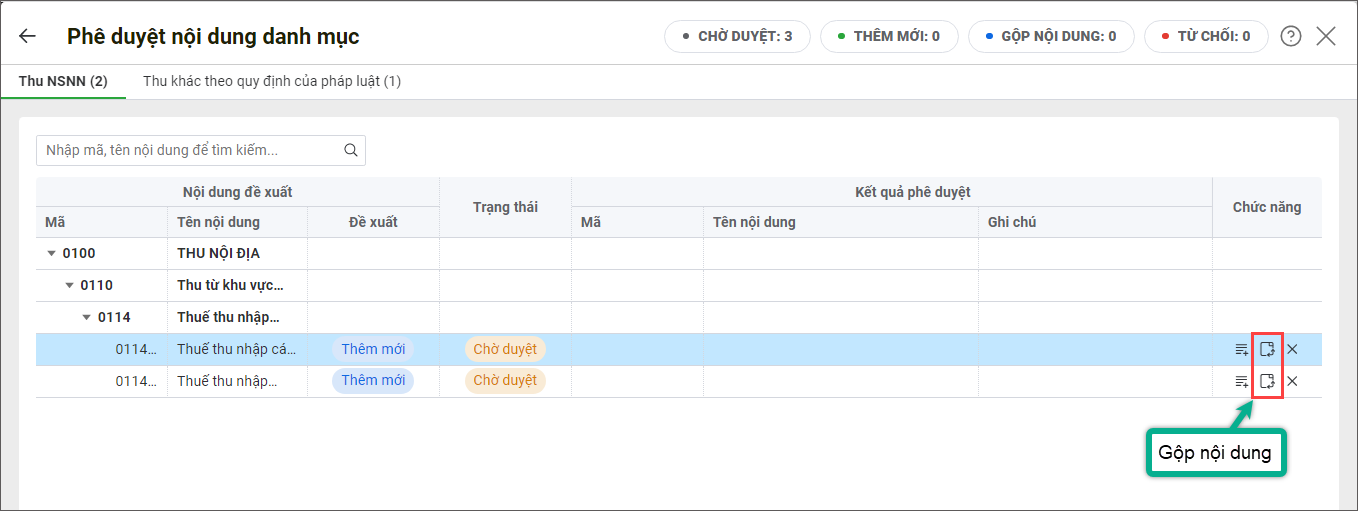Collapse the 0100 THU NỘI ĐỊA node
This screenshot has width=1358, height=511.
(52, 254)
